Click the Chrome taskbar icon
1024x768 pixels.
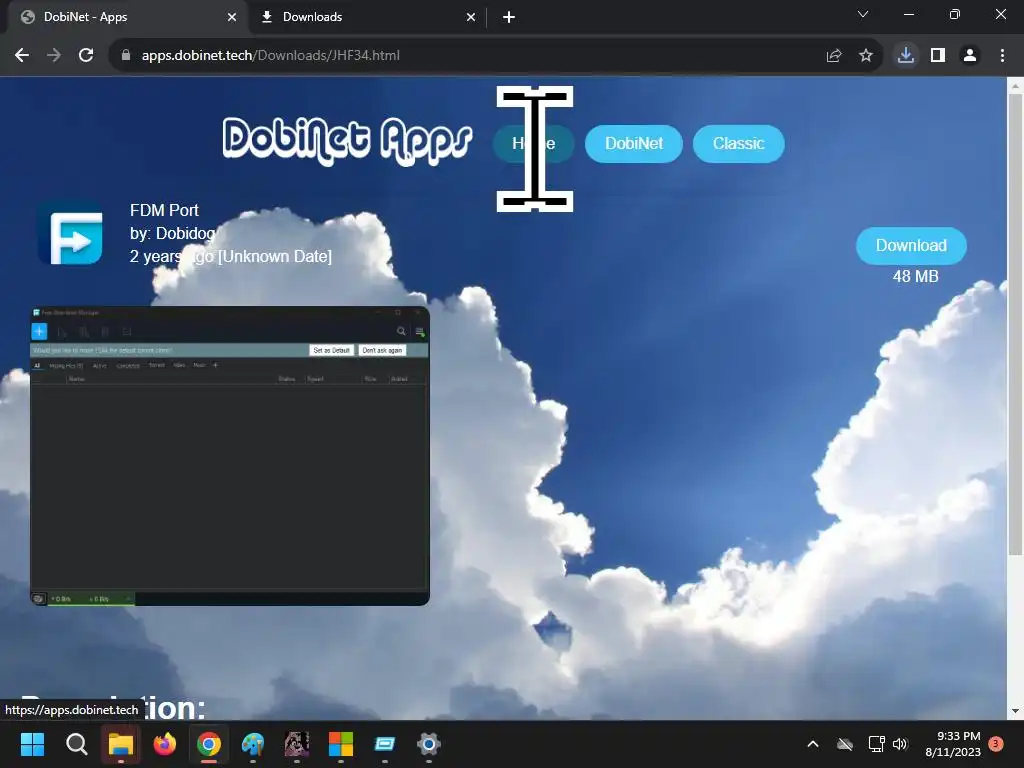click(x=209, y=744)
